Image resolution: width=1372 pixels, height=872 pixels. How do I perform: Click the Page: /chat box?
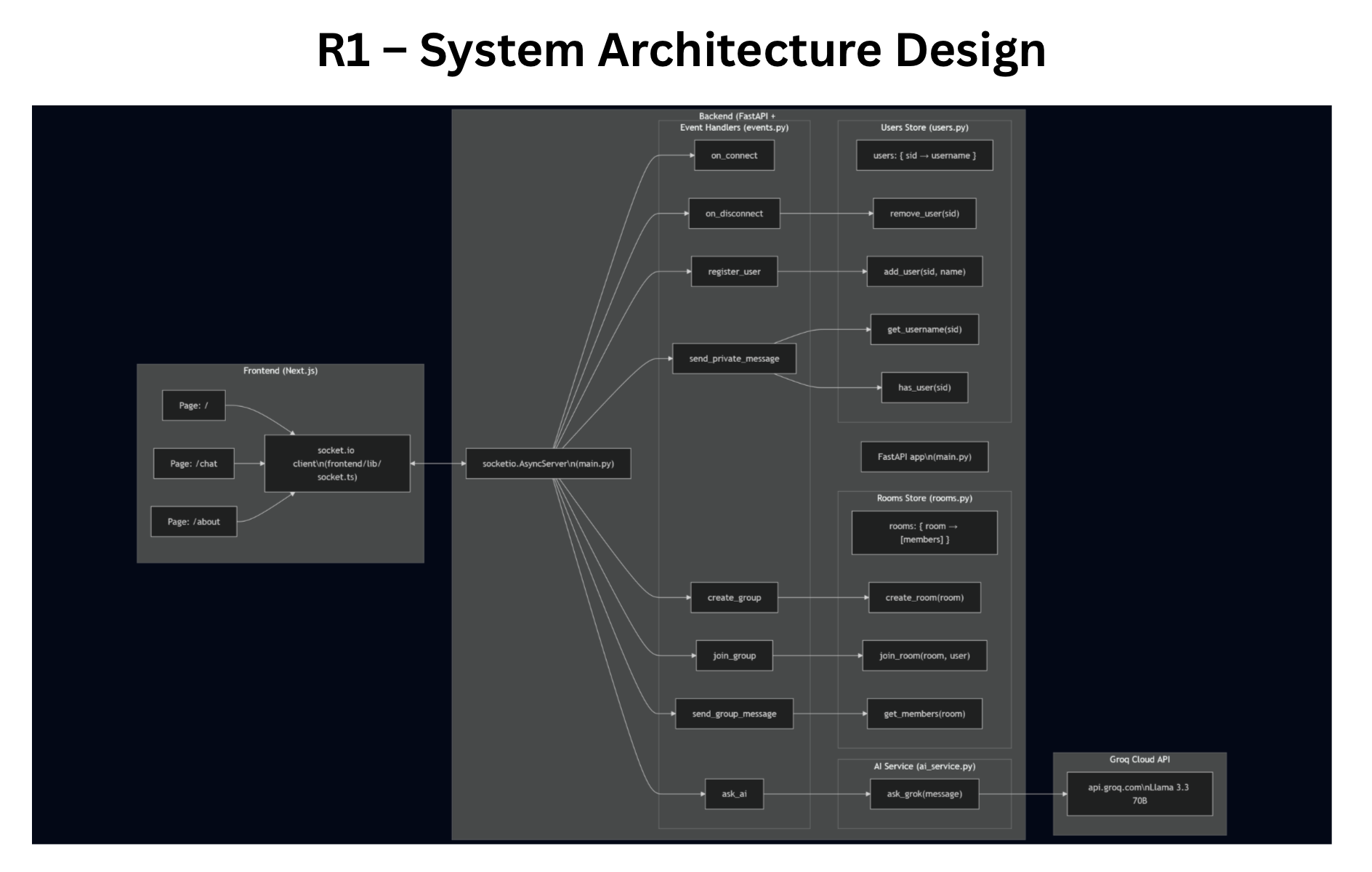[x=193, y=464]
